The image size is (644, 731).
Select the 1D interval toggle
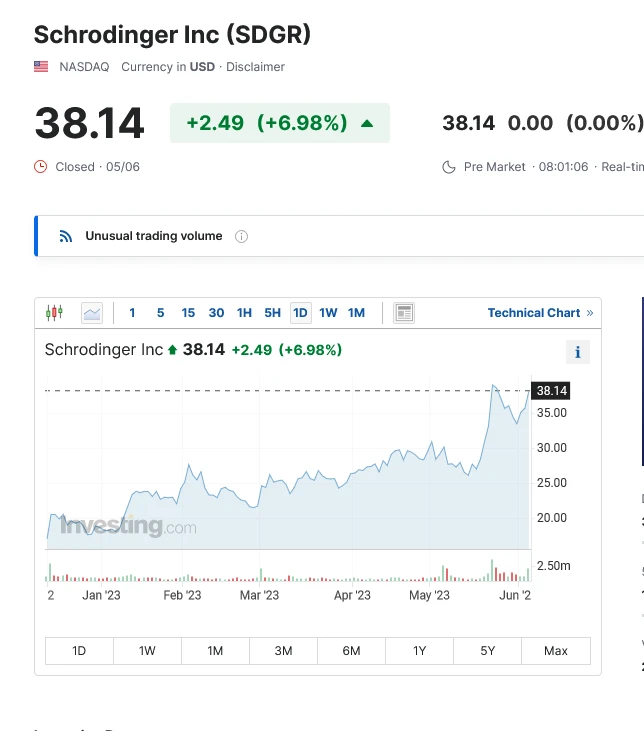pos(300,313)
